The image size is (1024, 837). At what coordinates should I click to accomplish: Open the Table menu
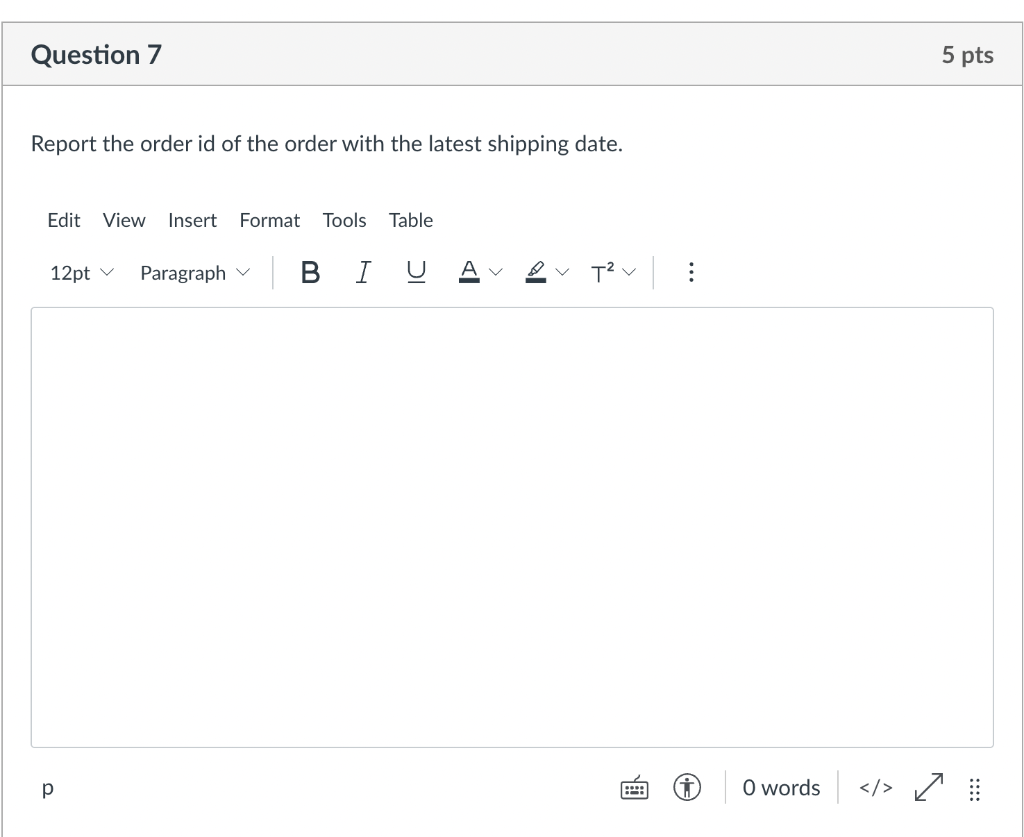(410, 220)
